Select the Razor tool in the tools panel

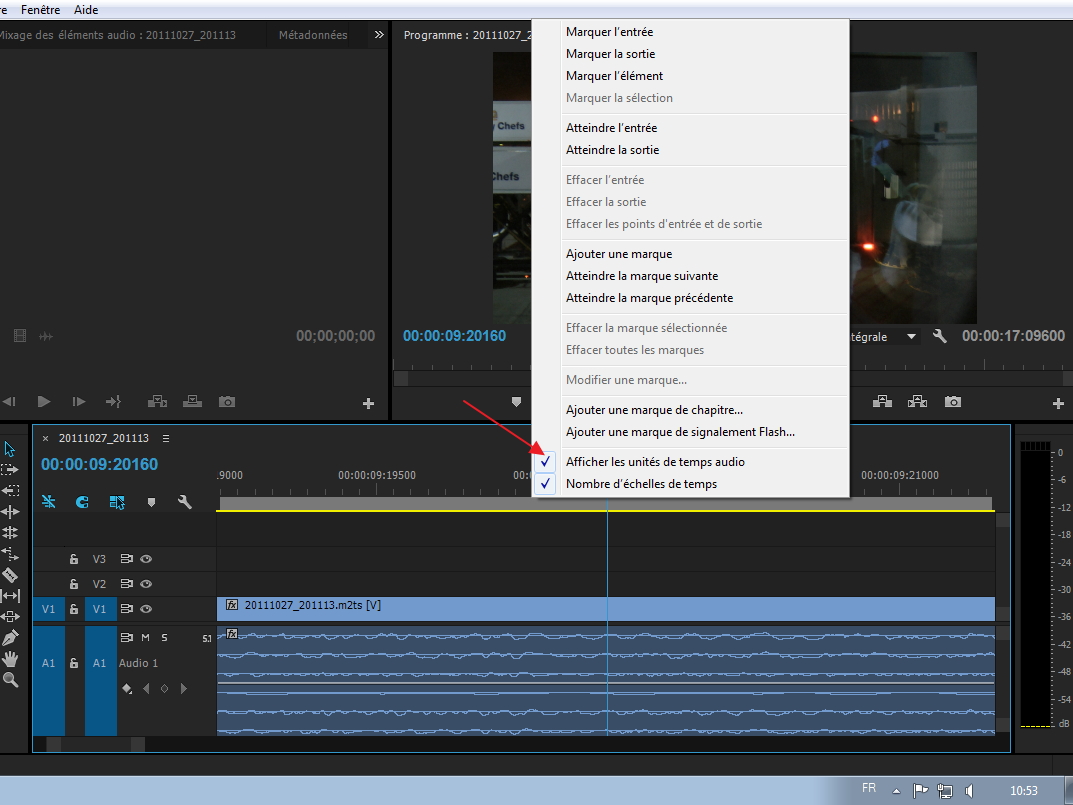pyautogui.click(x=10, y=575)
